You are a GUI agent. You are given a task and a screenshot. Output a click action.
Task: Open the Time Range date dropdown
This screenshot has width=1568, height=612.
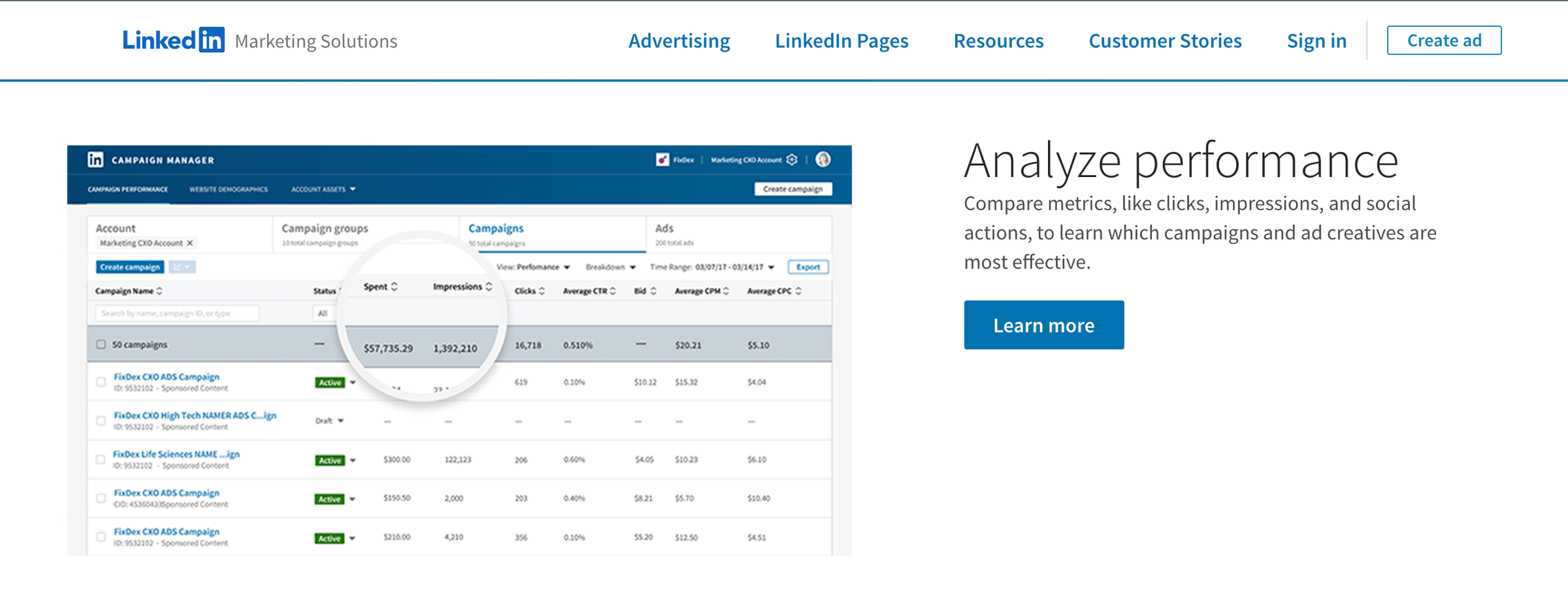point(712,266)
